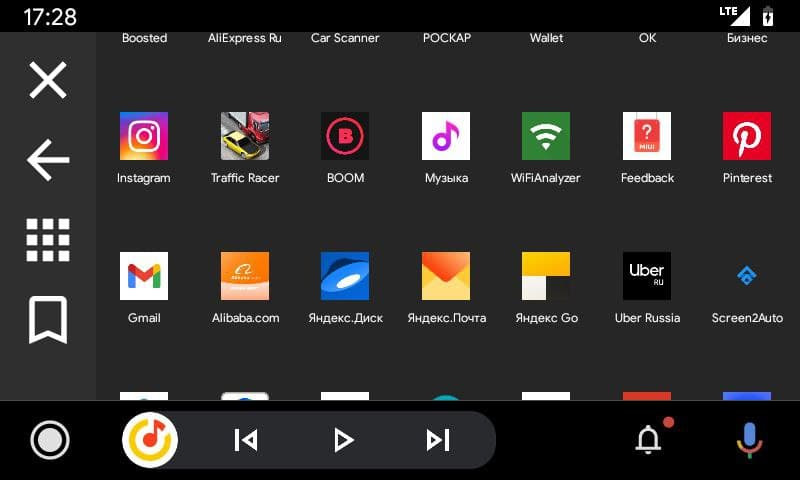Close the app launcher with X
Image resolution: width=800 pixels, height=480 pixels.
[x=48, y=80]
